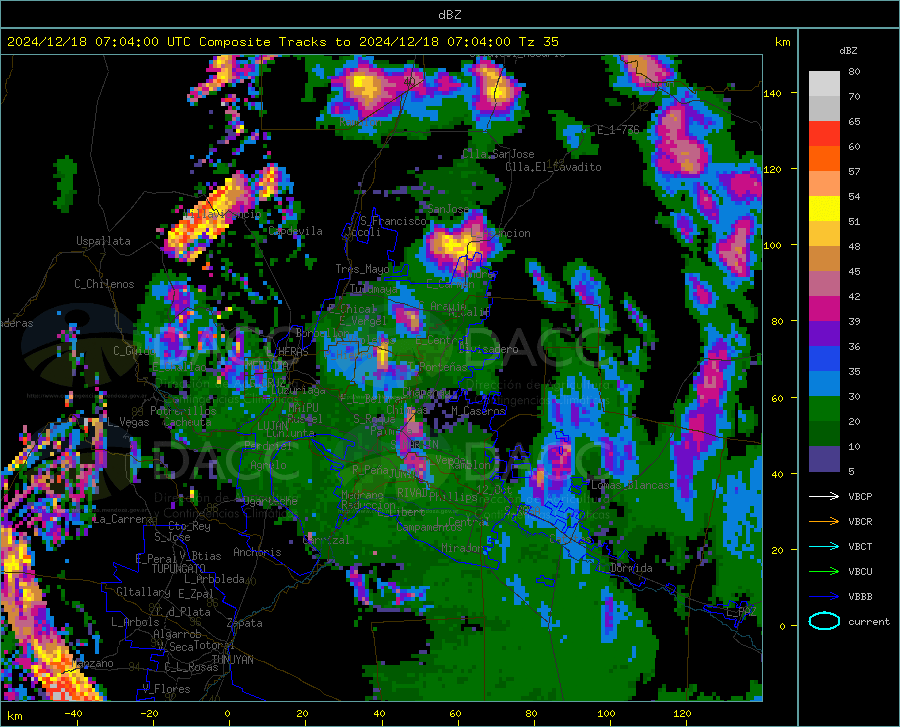Click the green VBCU arrow in legend

[824, 572]
